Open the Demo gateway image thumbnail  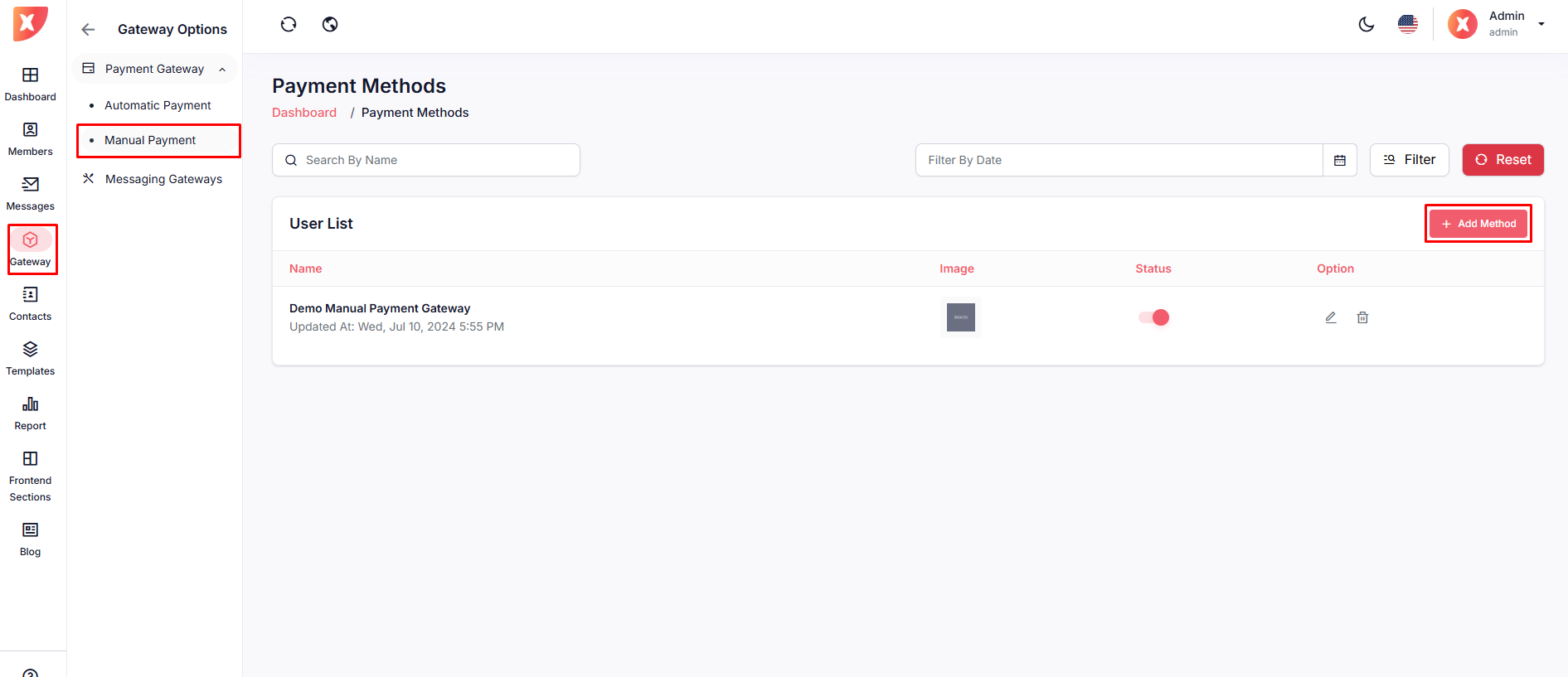[x=960, y=317]
